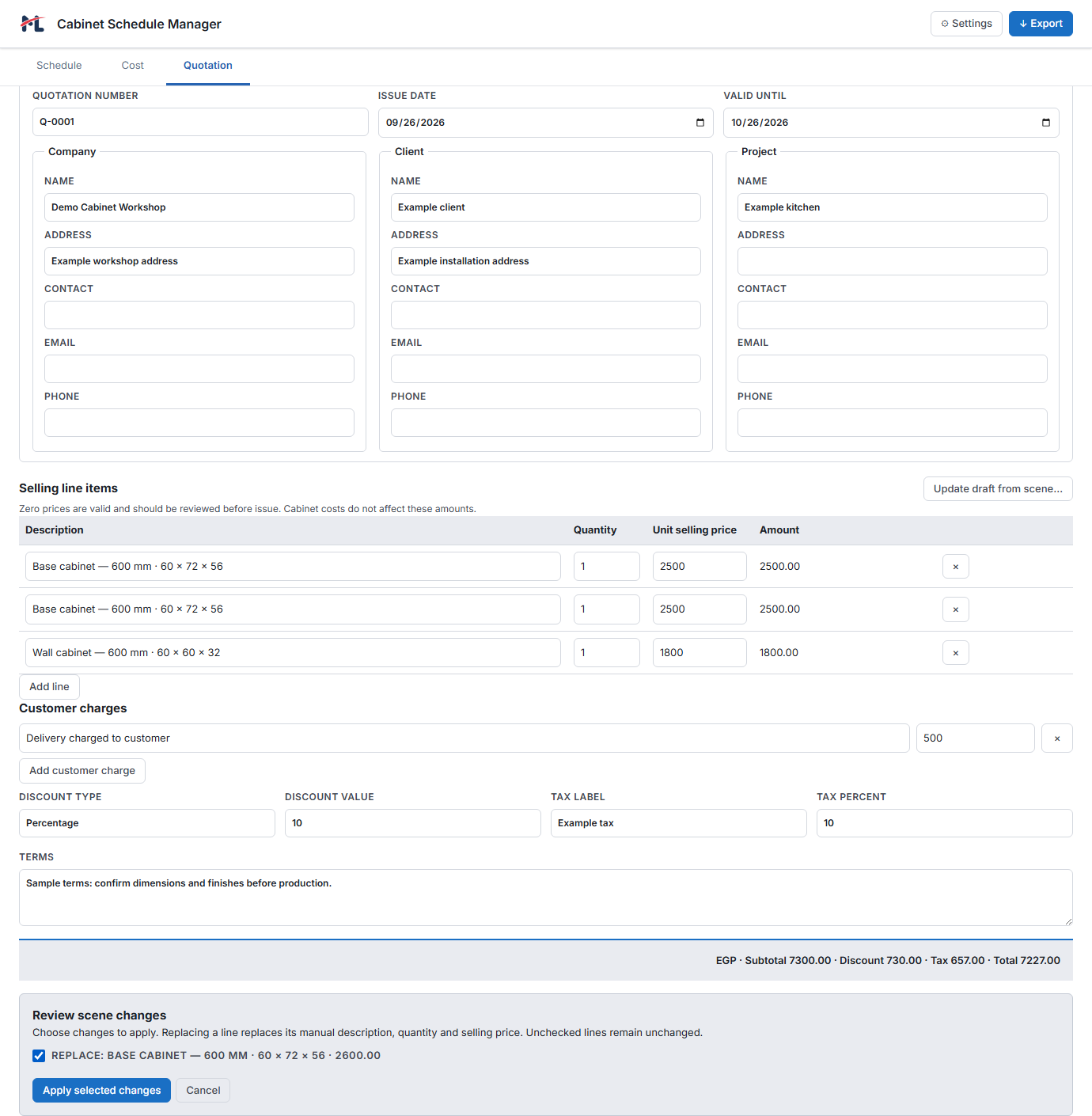Screen dimensions: 1092x1116
Task: Open Settings
Action: tap(966, 24)
